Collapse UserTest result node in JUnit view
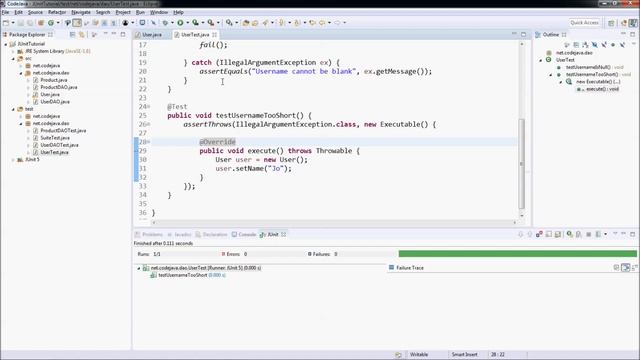The image size is (640, 360). [138, 268]
